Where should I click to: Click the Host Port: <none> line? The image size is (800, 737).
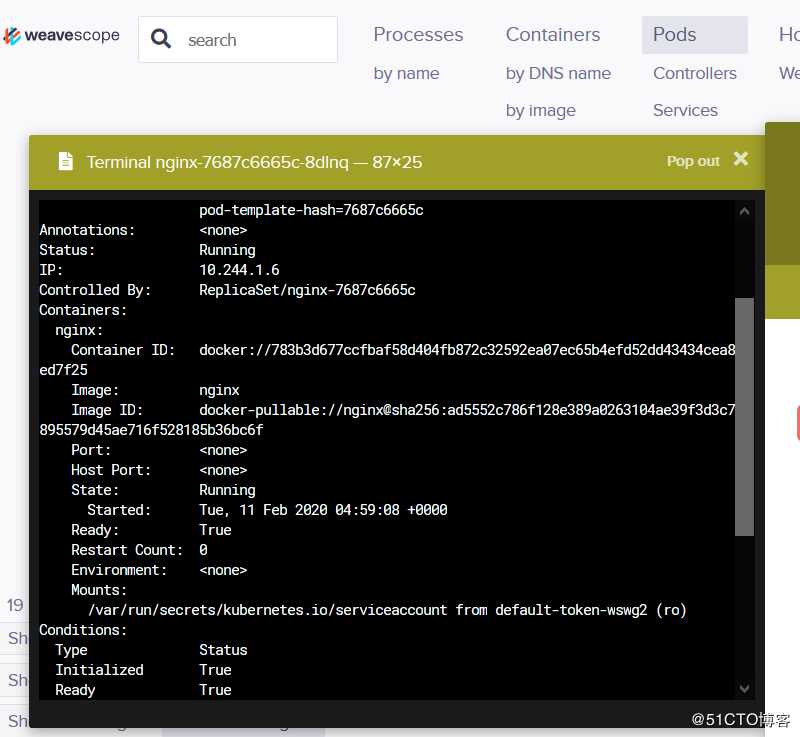[159, 470]
